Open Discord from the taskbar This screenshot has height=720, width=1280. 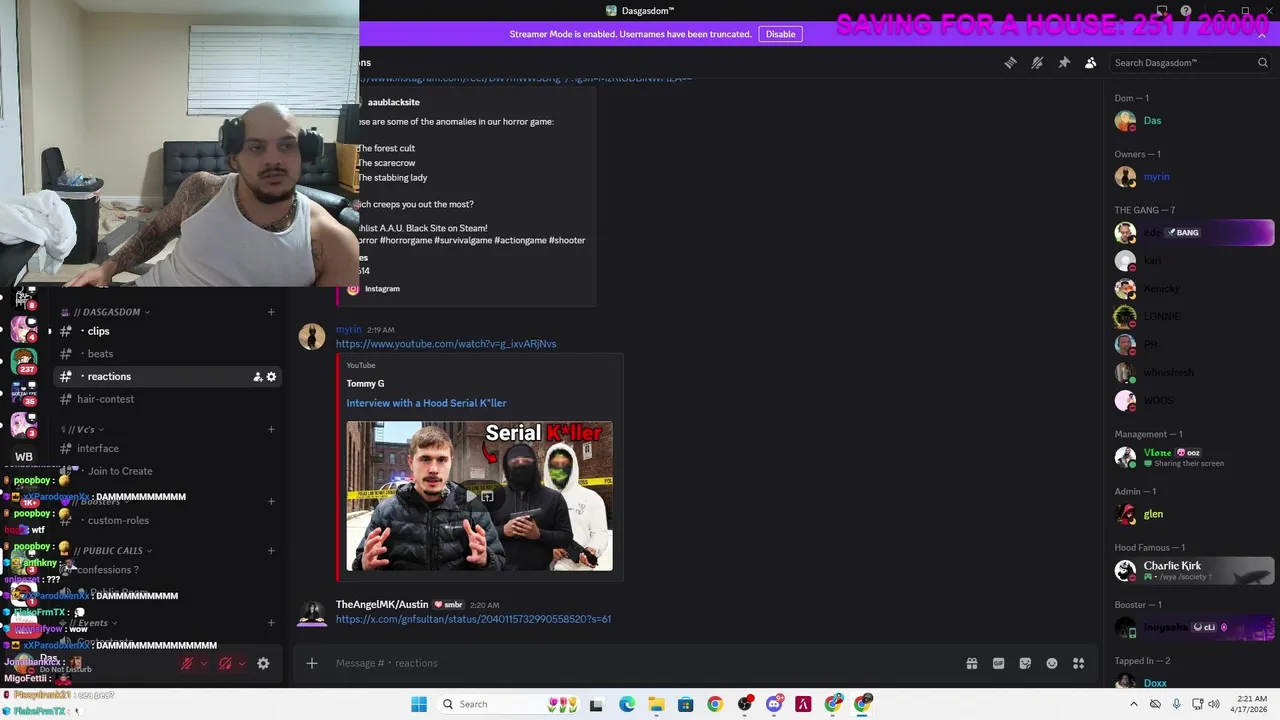click(x=773, y=704)
